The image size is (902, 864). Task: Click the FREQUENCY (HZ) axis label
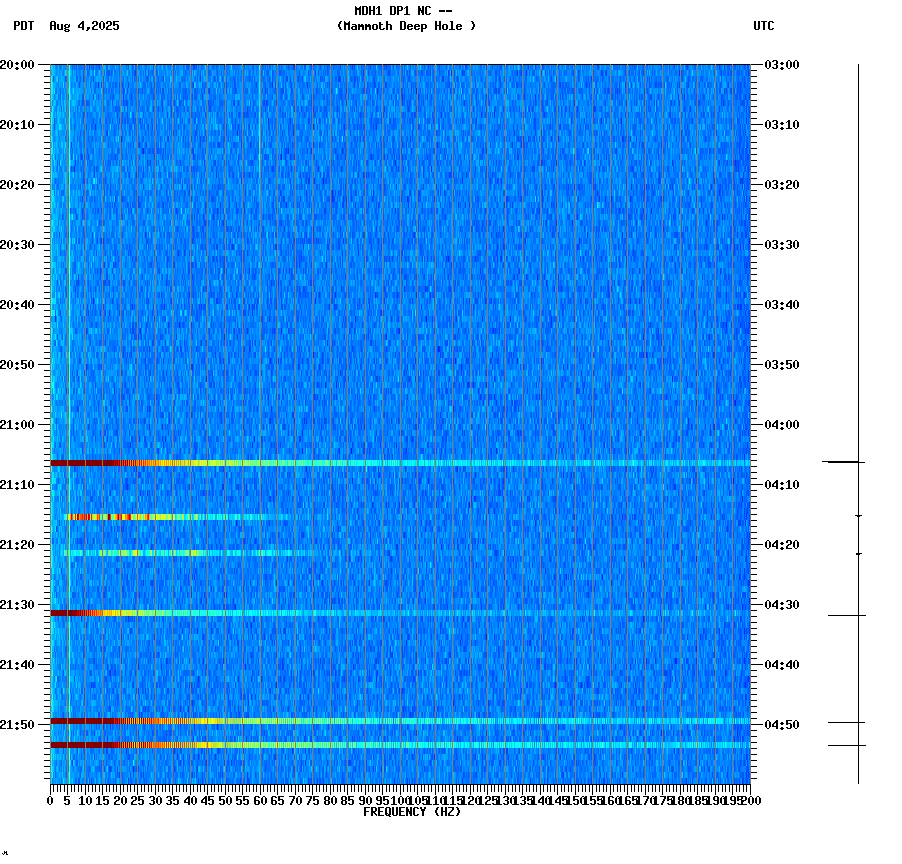point(412,812)
